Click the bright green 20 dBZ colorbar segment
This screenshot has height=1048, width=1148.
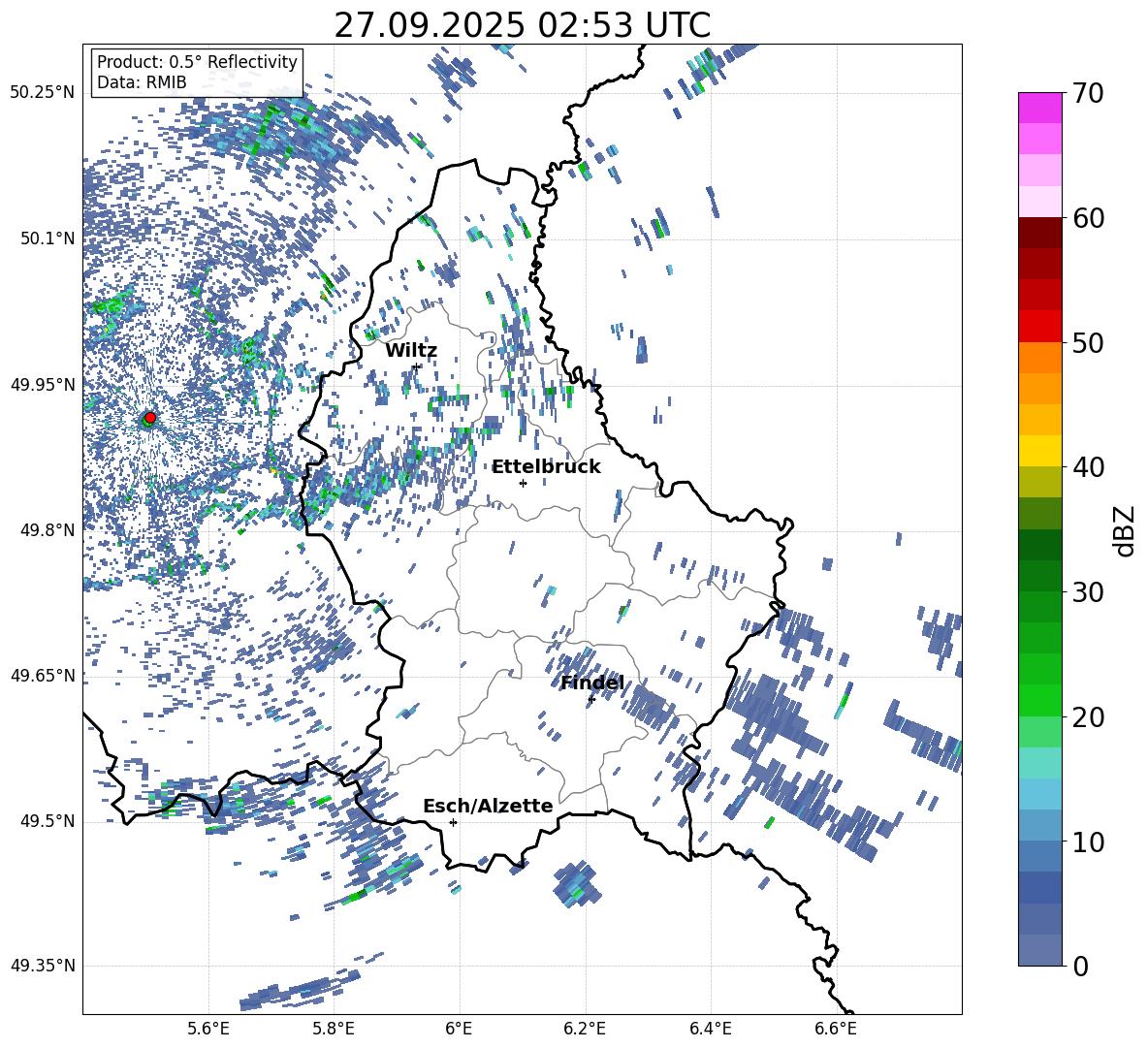[1039, 700]
